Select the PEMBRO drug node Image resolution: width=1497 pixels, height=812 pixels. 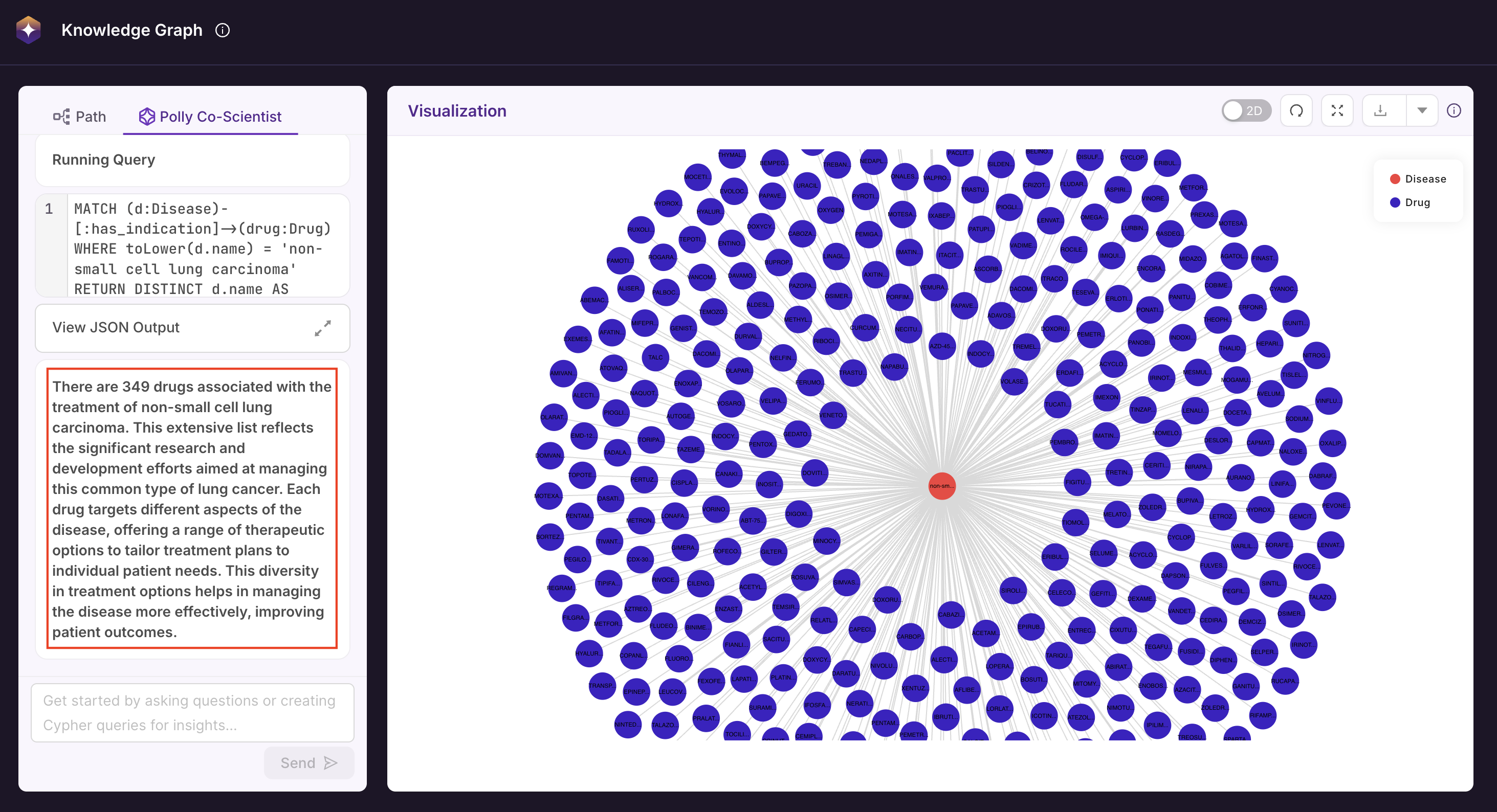tap(1063, 442)
